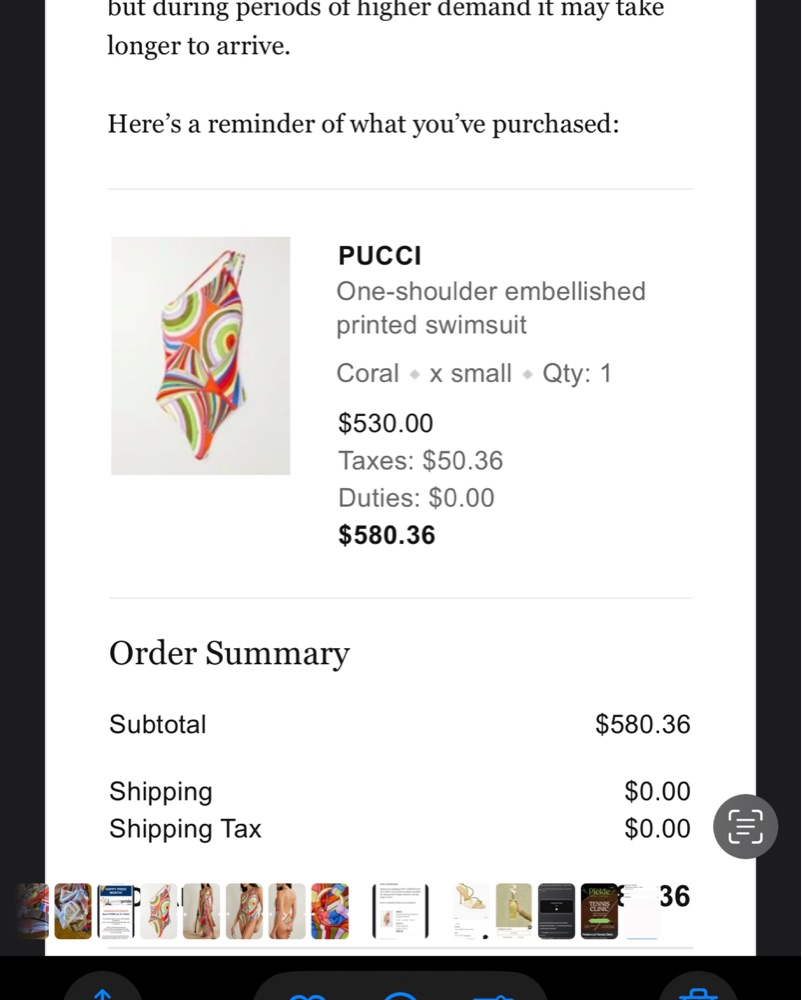Tap the PUCCI brand name
The image size is (802, 1000).
click(x=380, y=256)
